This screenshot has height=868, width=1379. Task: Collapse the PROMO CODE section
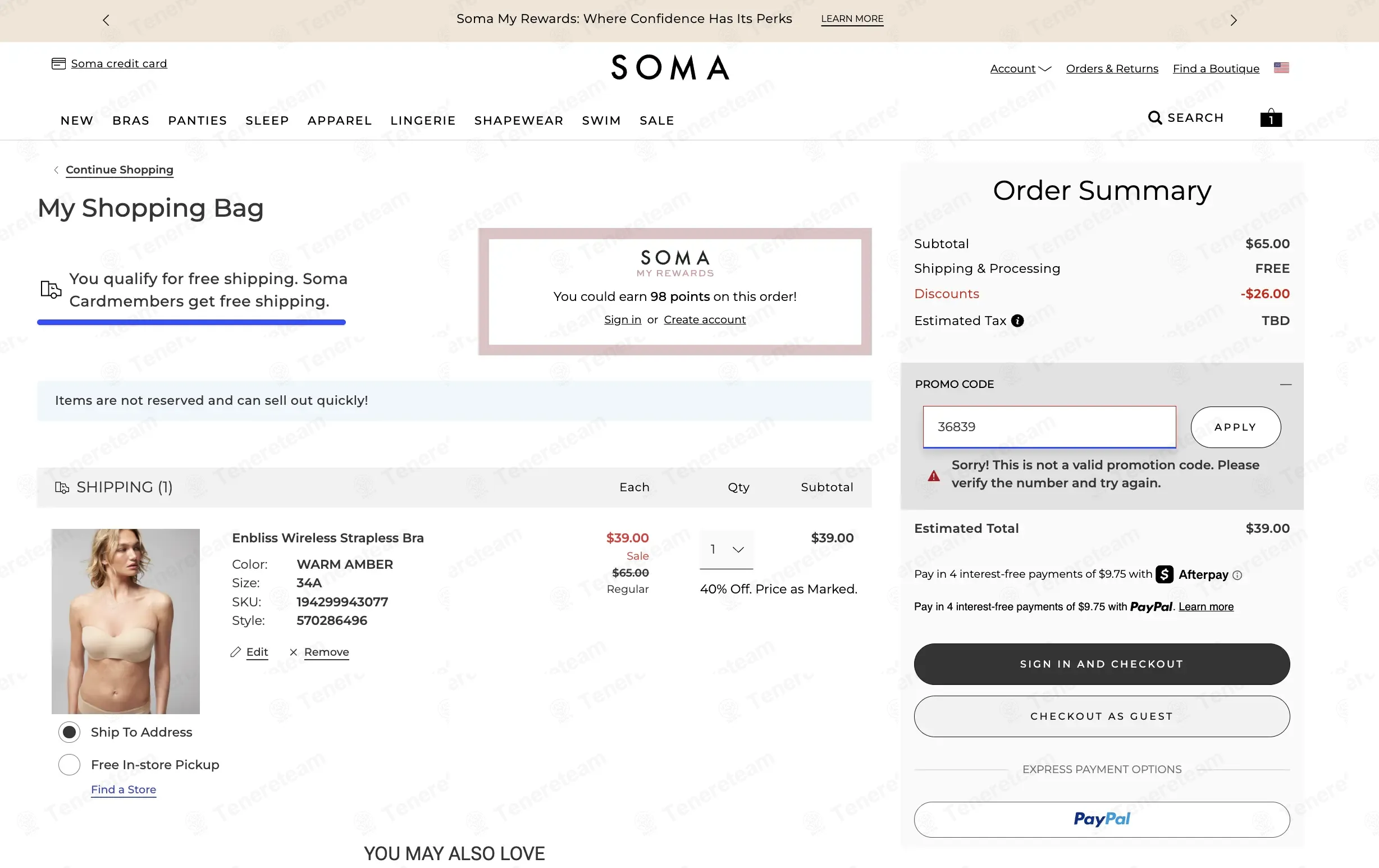[x=1285, y=384]
